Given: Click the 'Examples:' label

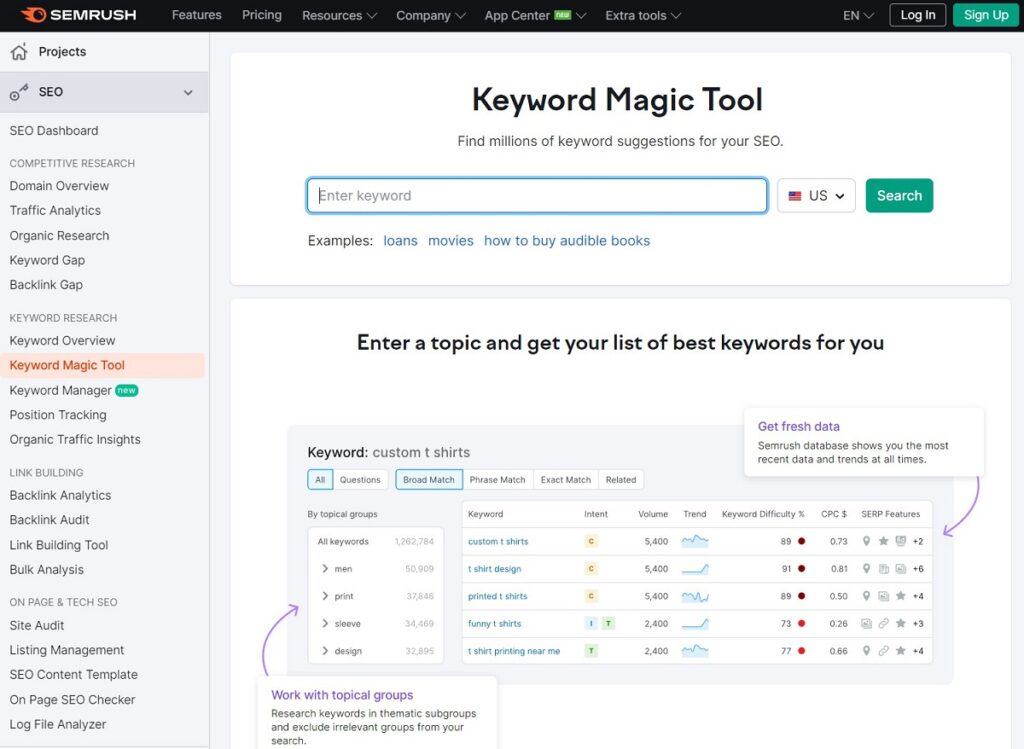Looking at the screenshot, I should tap(340, 240).
